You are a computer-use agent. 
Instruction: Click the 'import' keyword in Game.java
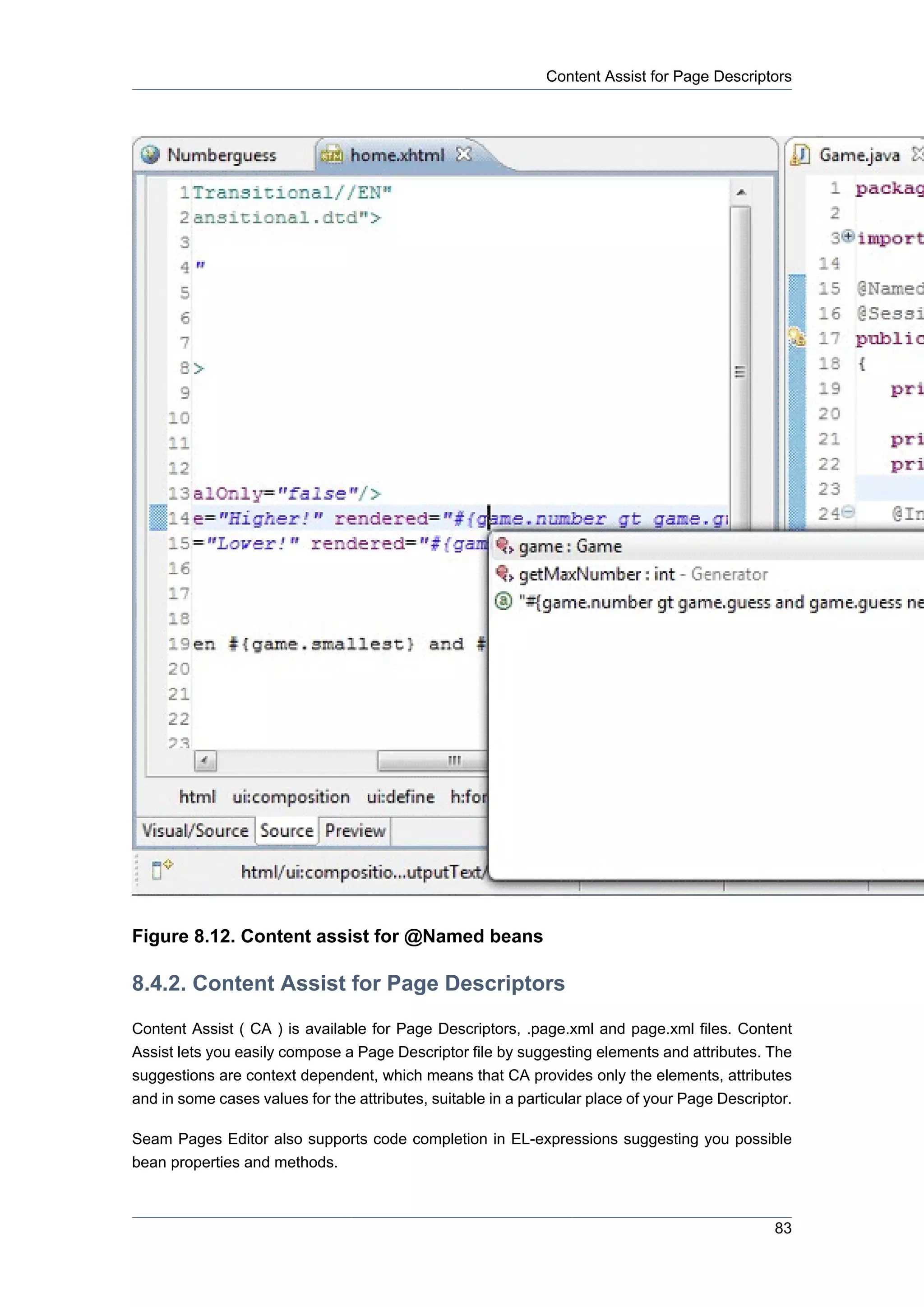click(x=891, y=238)
